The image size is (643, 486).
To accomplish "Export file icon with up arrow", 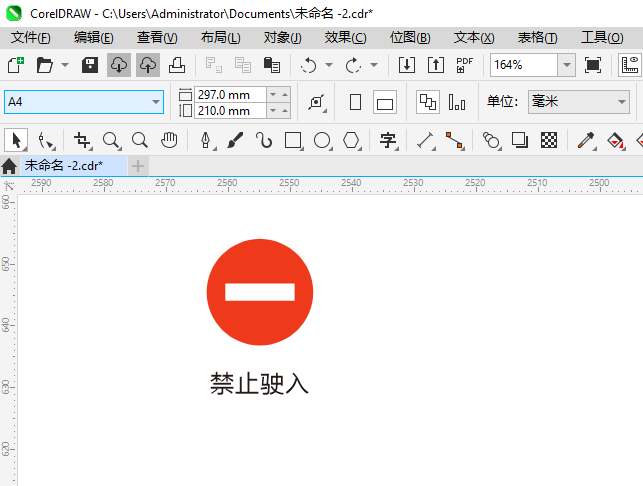I will tap(436, 65).
